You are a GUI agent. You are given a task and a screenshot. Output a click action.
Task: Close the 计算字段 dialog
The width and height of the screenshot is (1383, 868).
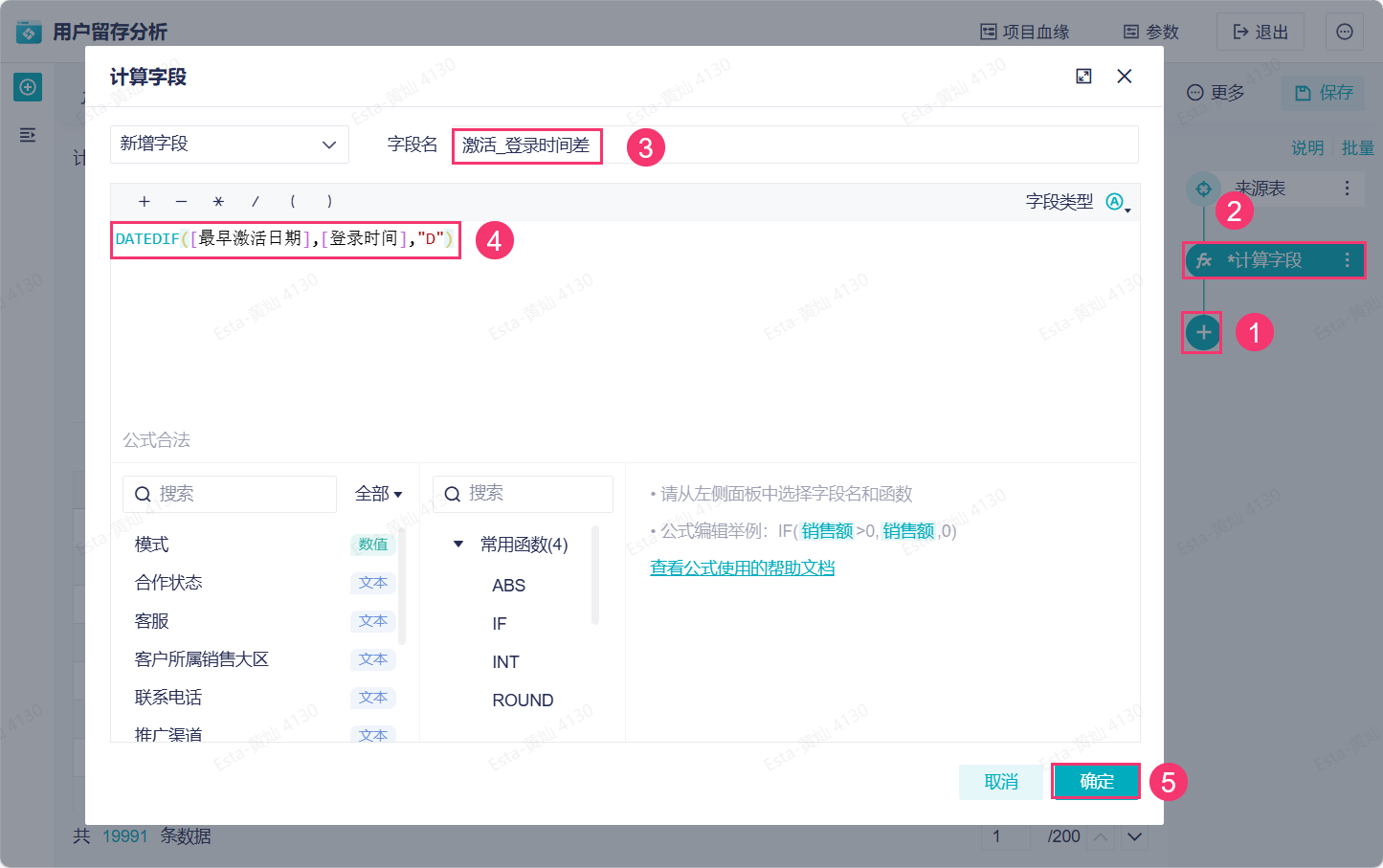point(1125,77)
